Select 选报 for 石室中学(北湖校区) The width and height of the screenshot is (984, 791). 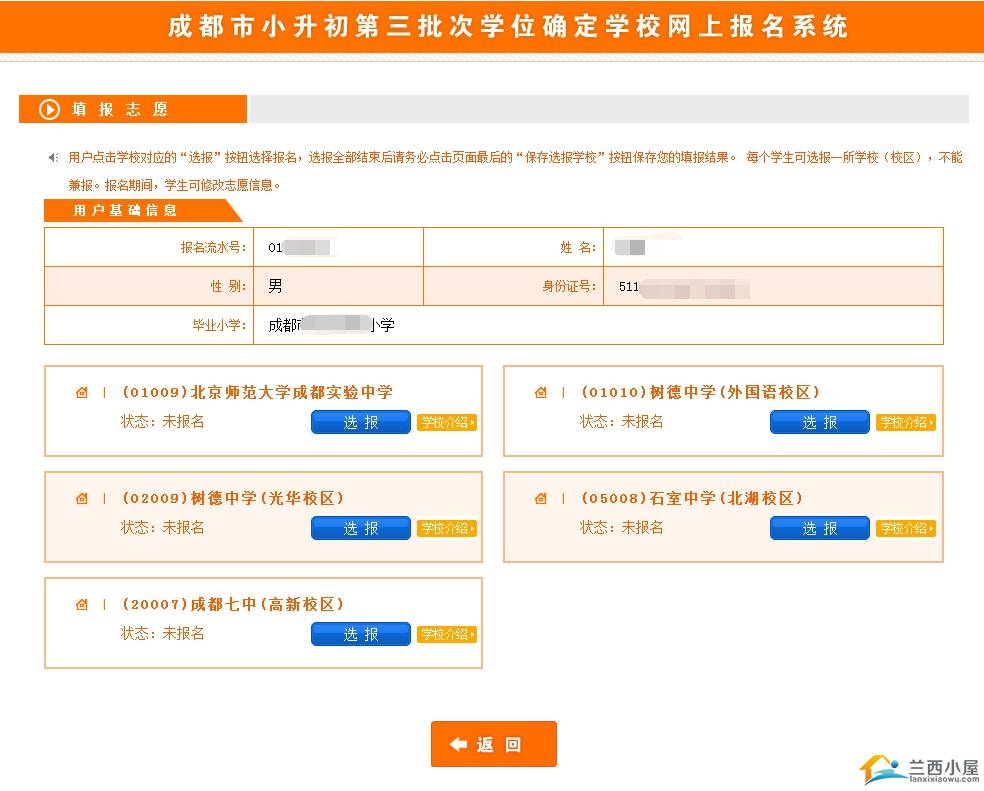tap(819, 528)
